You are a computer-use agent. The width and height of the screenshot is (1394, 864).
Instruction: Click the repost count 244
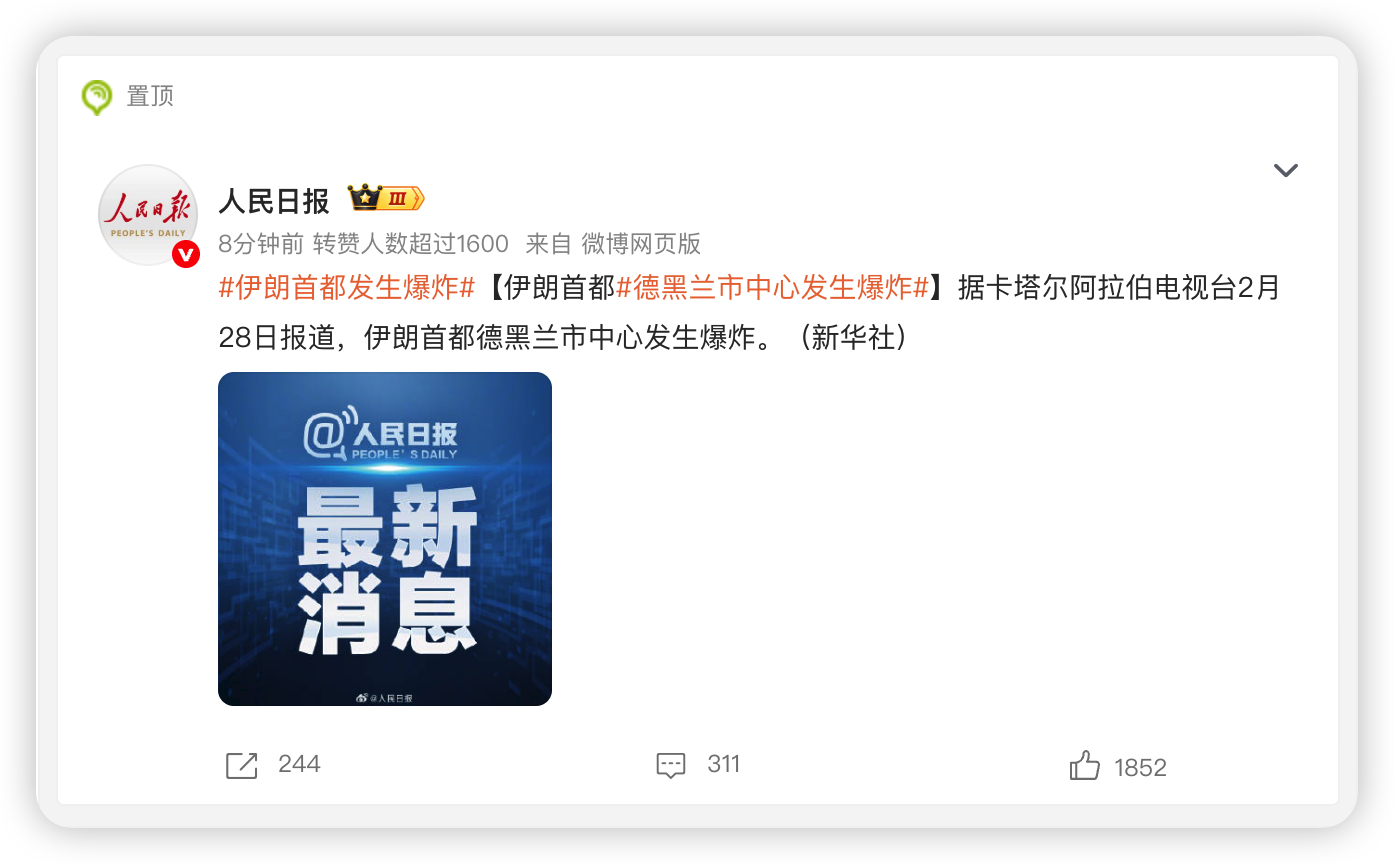click(299, 765)
